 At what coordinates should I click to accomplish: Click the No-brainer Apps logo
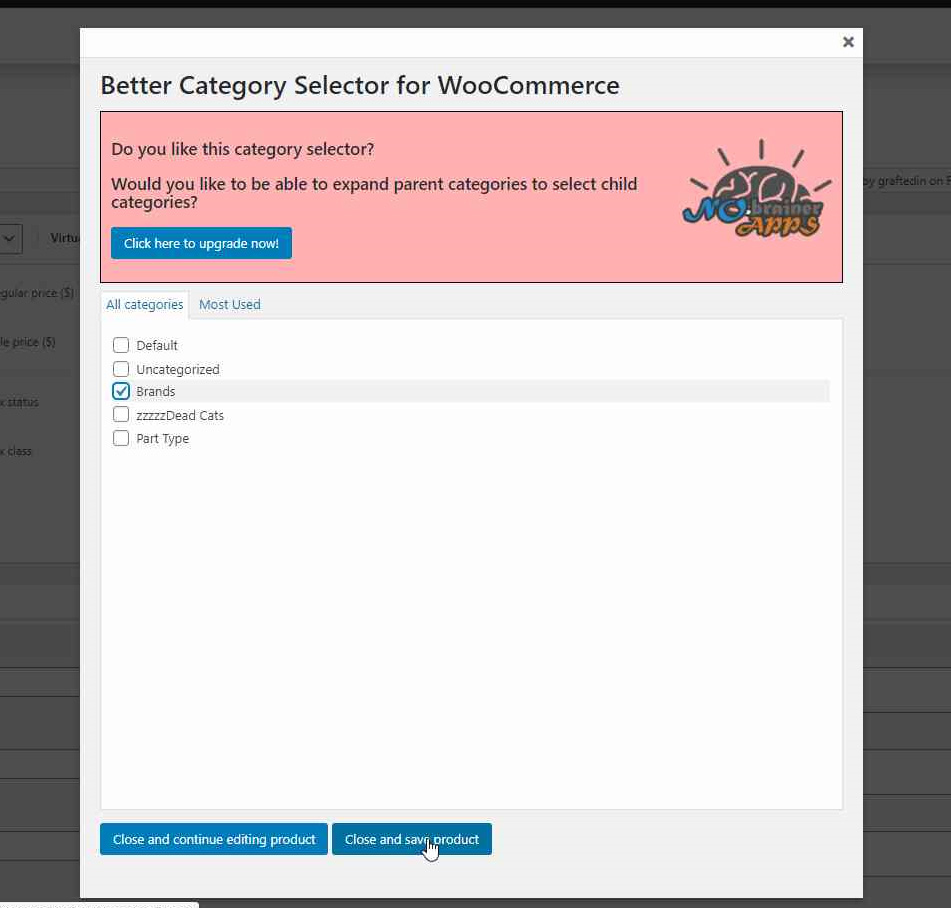757,189
